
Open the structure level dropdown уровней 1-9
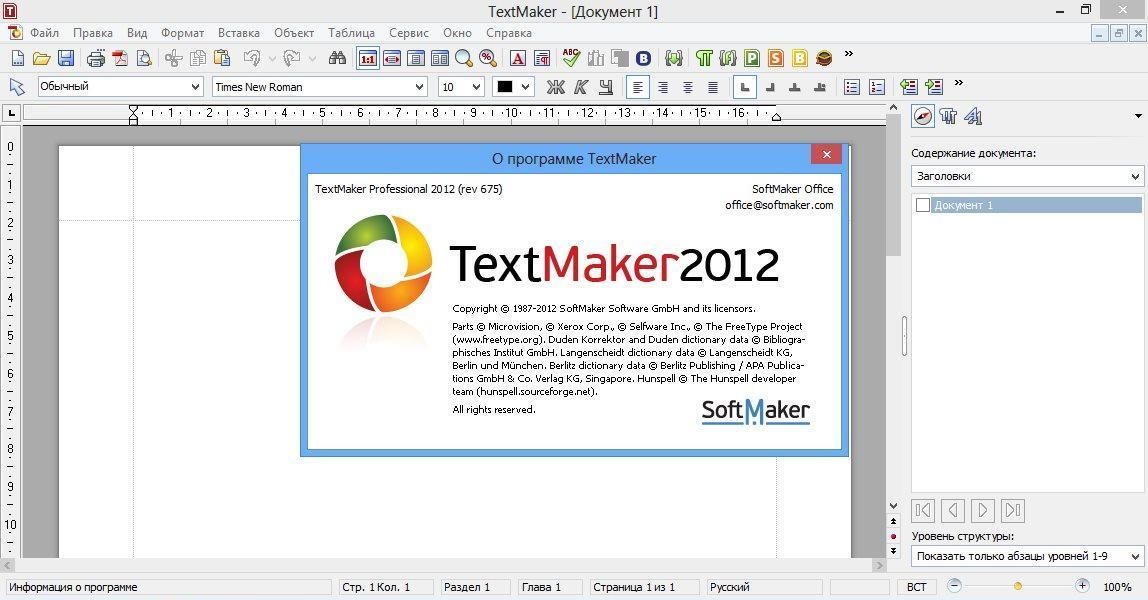[x=1136, y=557]
